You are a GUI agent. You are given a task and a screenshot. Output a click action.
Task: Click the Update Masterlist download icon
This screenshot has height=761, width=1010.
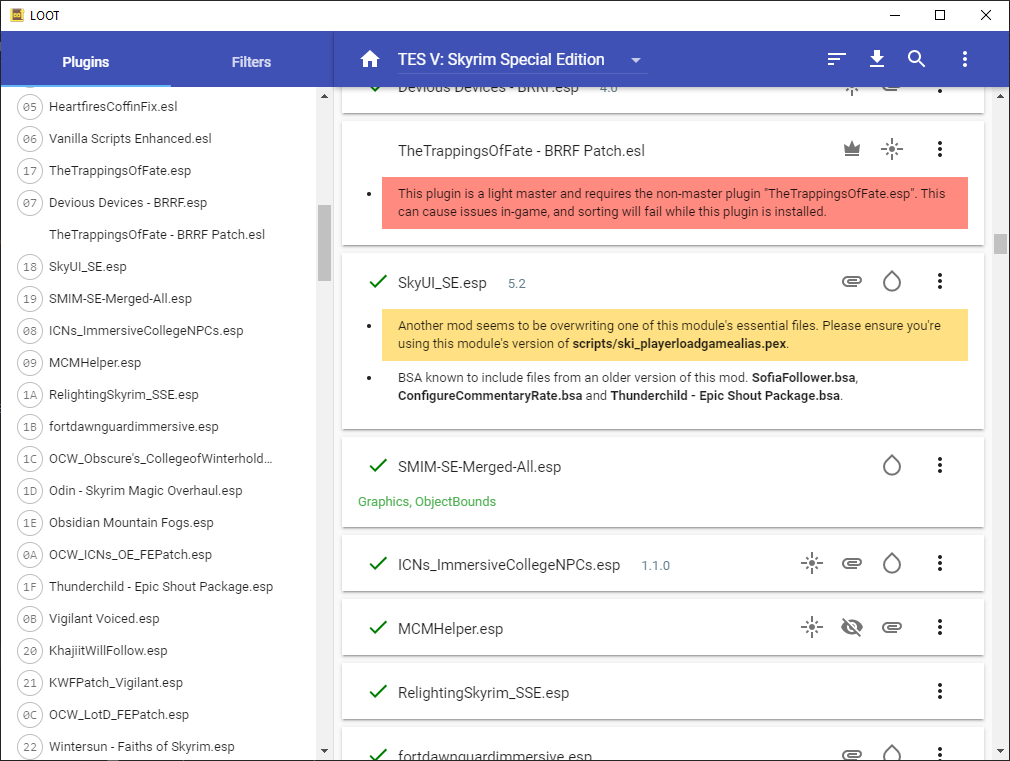click(x=877, y=59)
